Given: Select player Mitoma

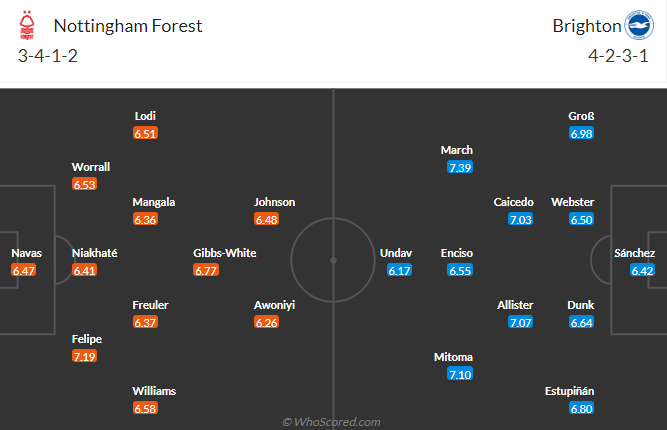Looking at the screenshot, I should click(x=453, y=357).
